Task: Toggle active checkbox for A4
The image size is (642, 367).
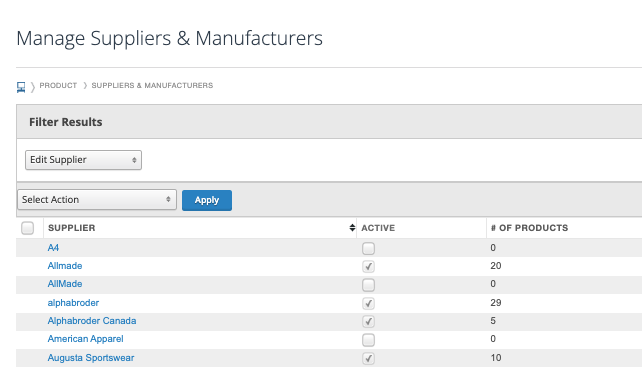Action: coord(368,248)
